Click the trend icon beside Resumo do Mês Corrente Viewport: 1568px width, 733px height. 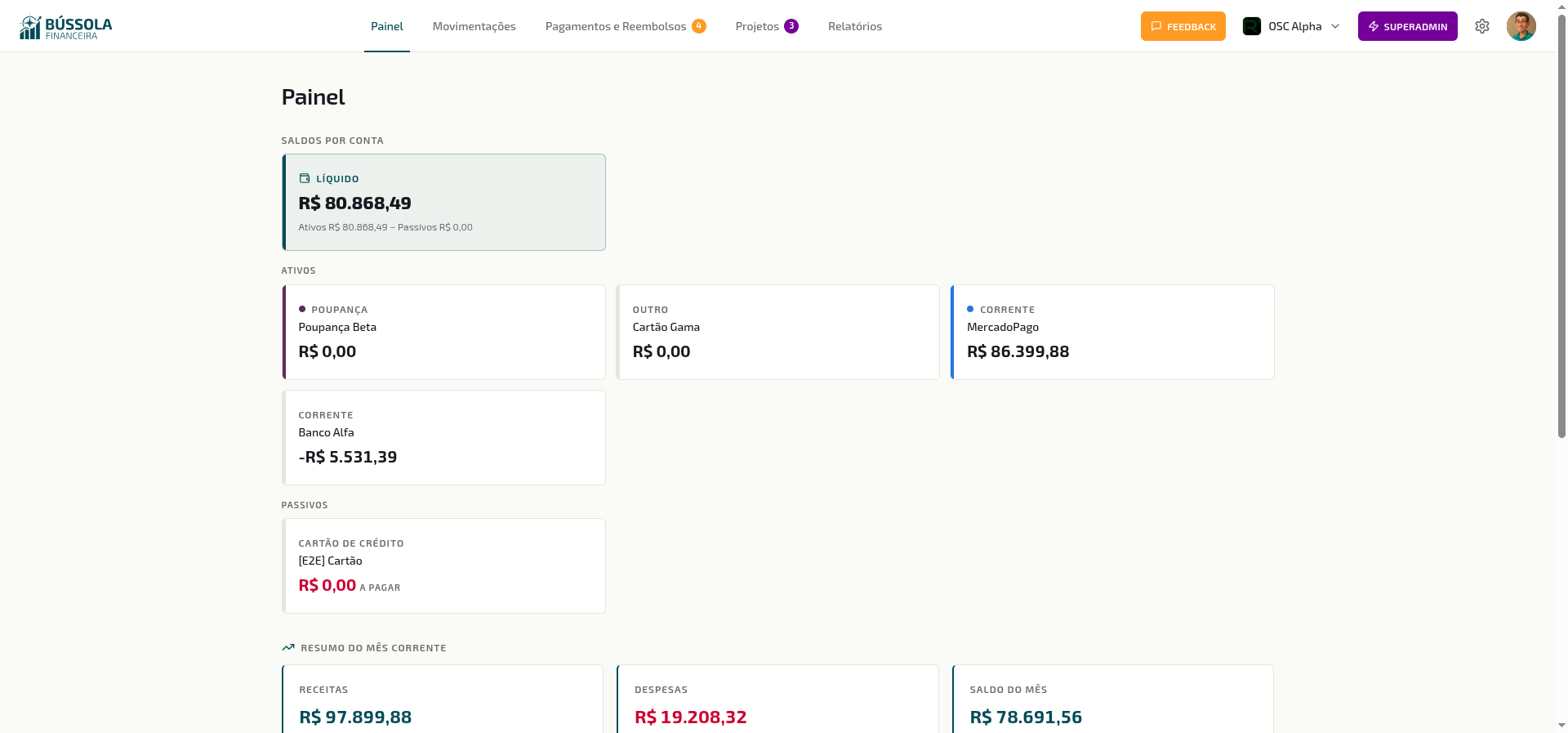[x=288, y=647]
